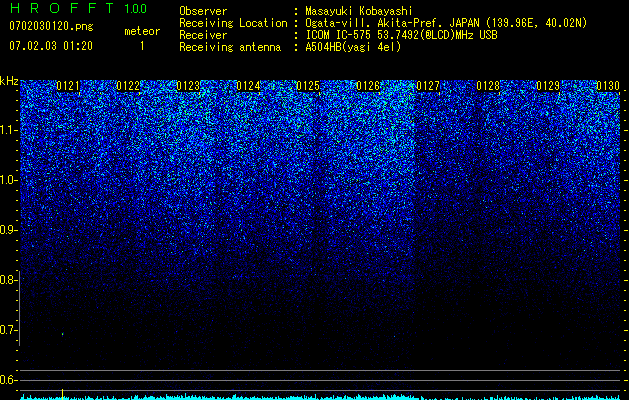Screen dimensions: 629x400
Task: Select the 0129 time marker label
Action: click(x=548, y=86)
